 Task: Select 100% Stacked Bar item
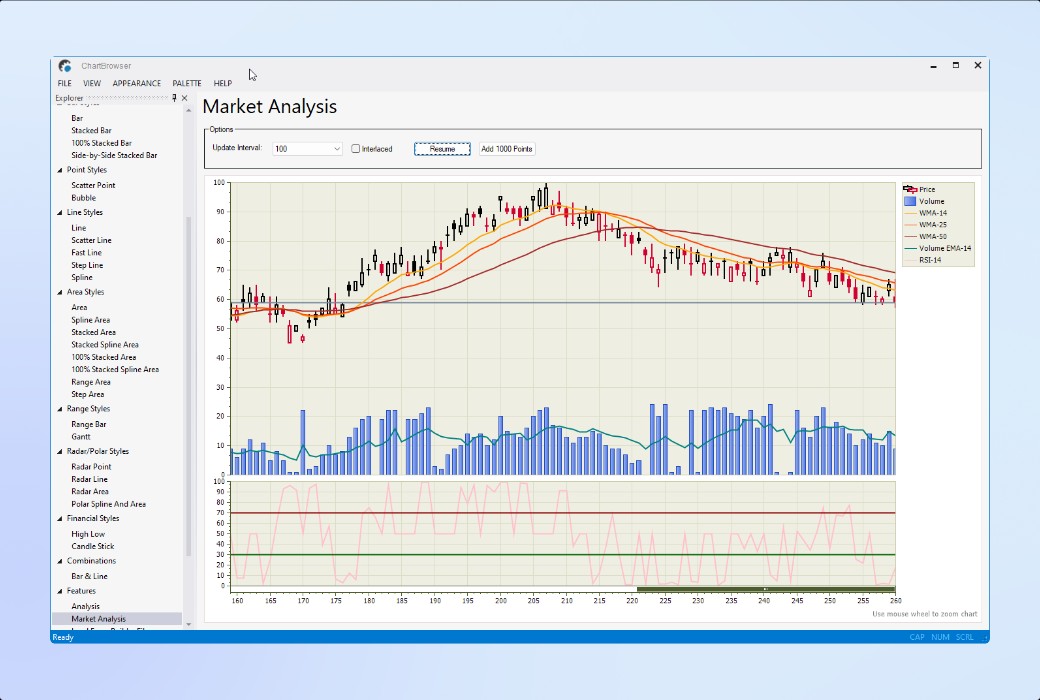pos(101,143)
